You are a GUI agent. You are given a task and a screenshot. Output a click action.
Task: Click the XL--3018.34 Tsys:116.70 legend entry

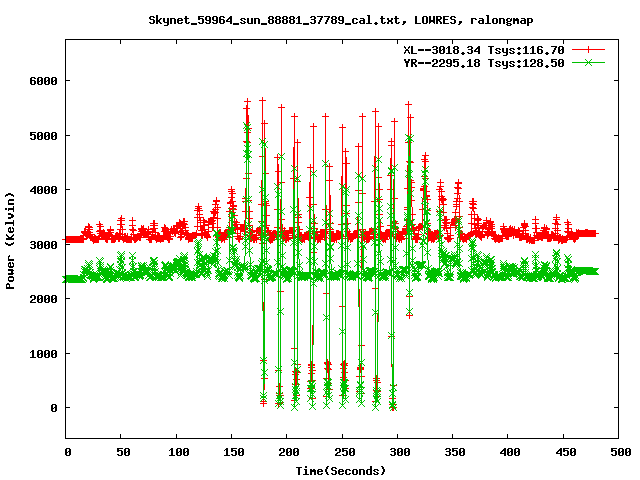[x=484, y=50]
